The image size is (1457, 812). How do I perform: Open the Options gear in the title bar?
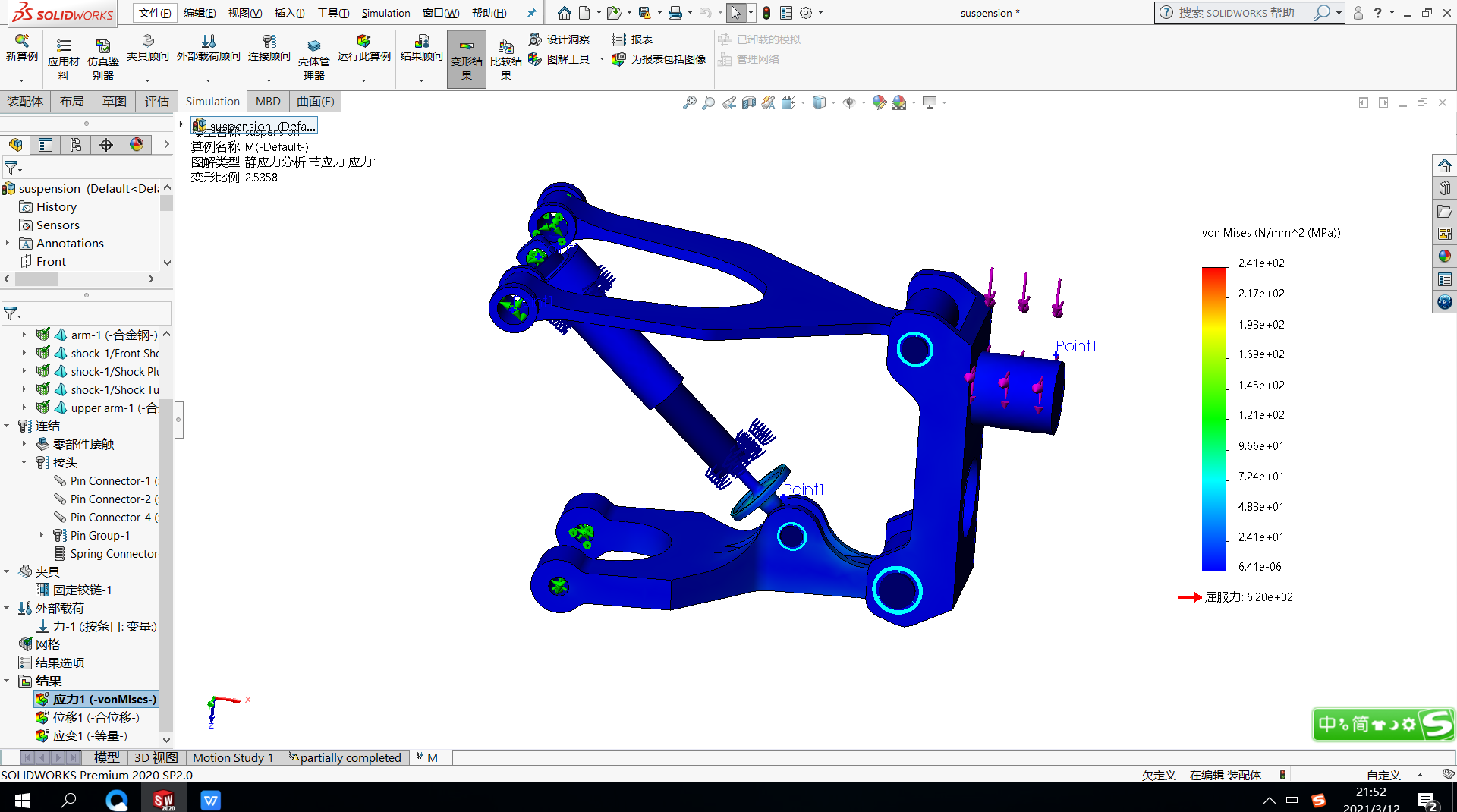click(x=806, y=13)
